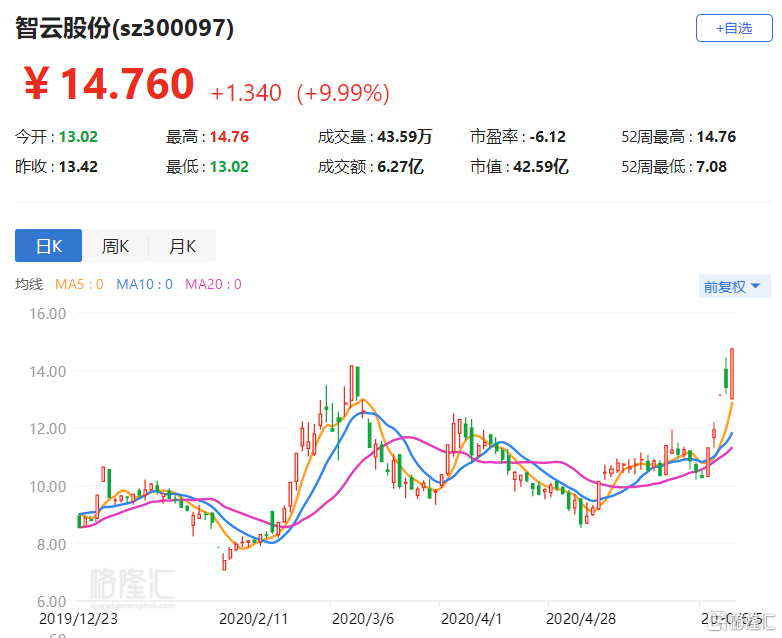Switch to the 周K weekly chart tab
Image resolution: width=782 pixels, height=638 pixels.
[115, 245]
